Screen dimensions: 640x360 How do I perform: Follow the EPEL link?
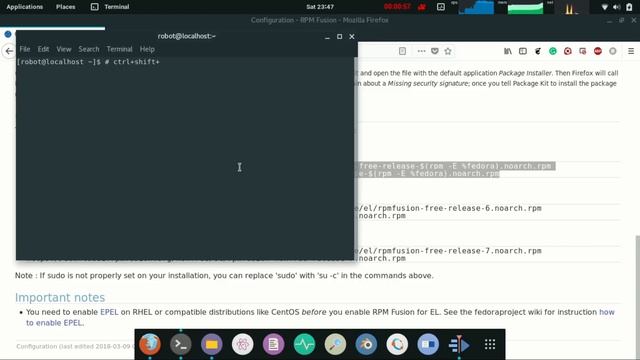[109, 312]
